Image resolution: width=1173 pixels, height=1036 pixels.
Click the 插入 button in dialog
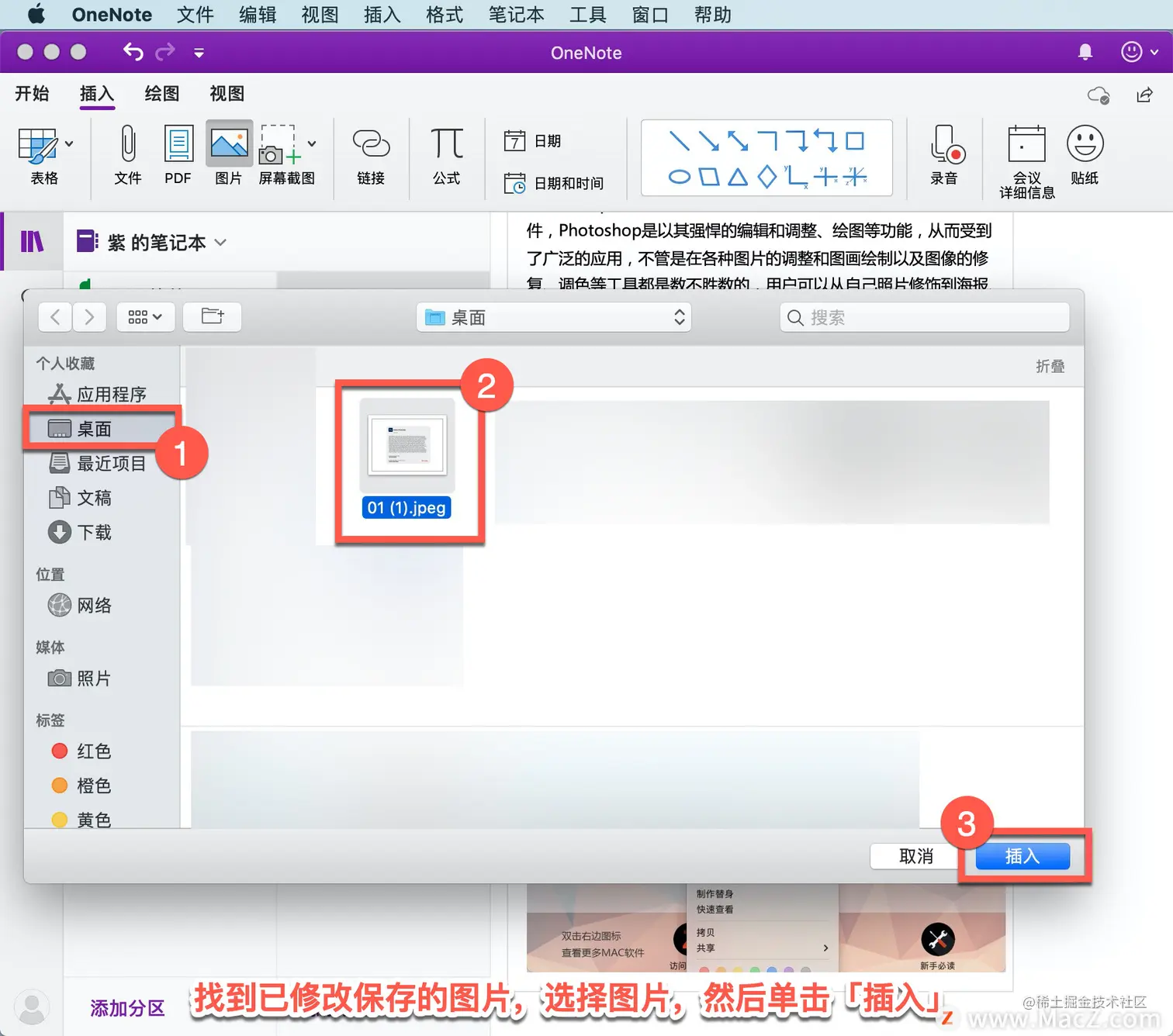(1022, 856)
